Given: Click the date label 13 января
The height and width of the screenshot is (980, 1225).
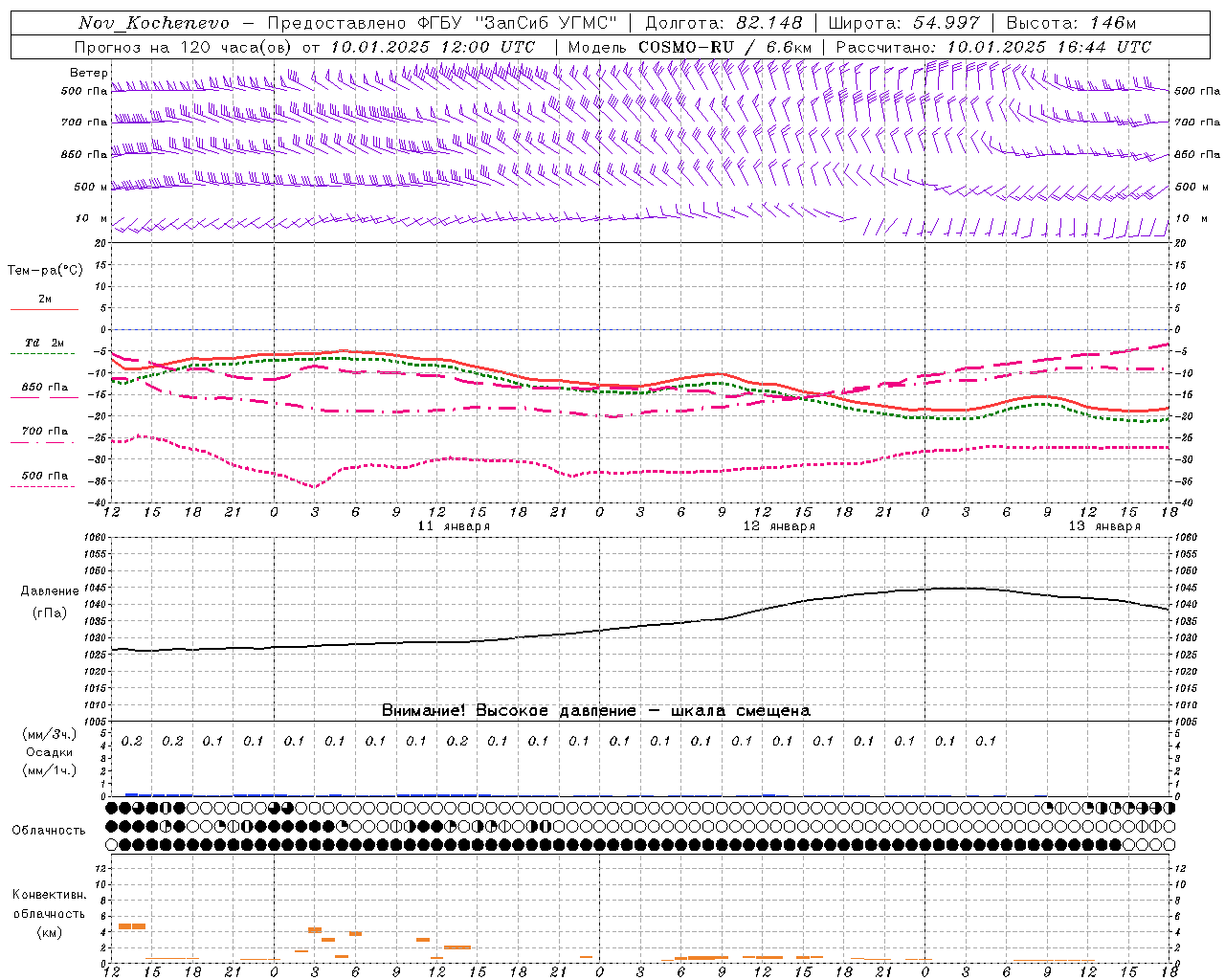Looking at the screenshot, I should point(1105,526).
